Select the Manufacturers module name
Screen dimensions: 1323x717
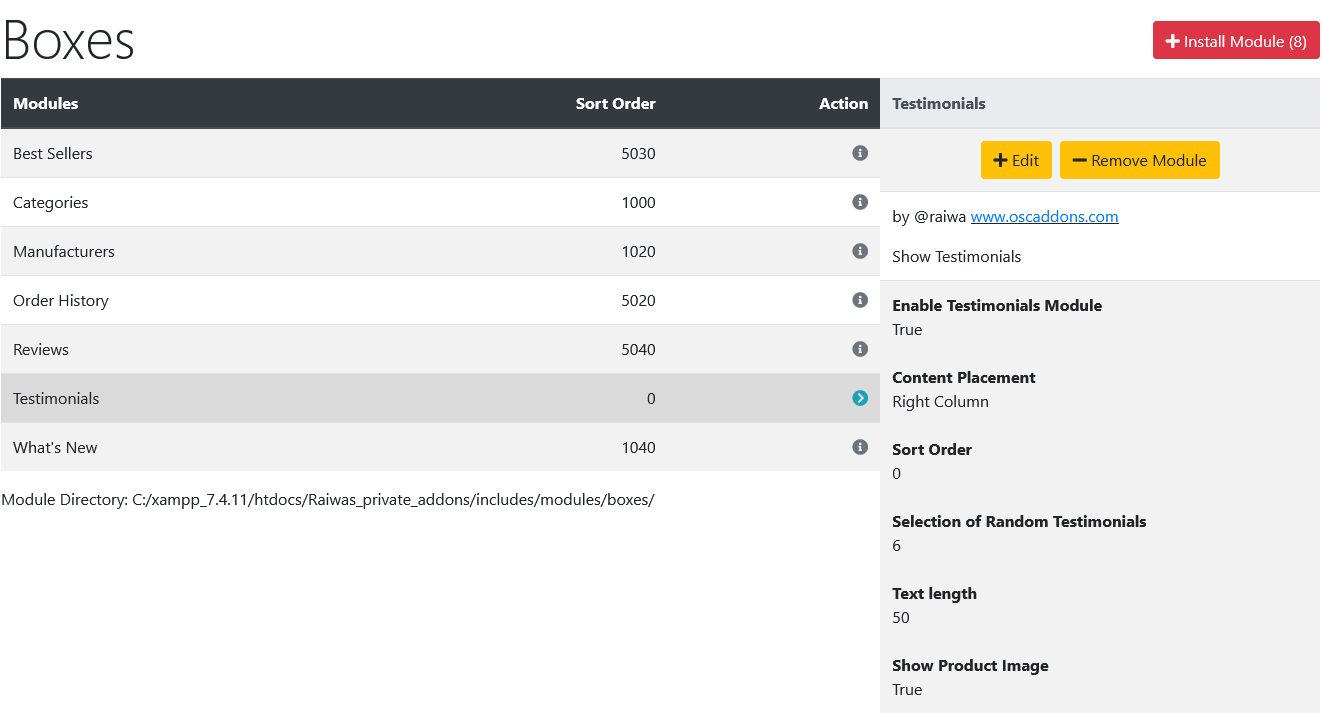64,251
